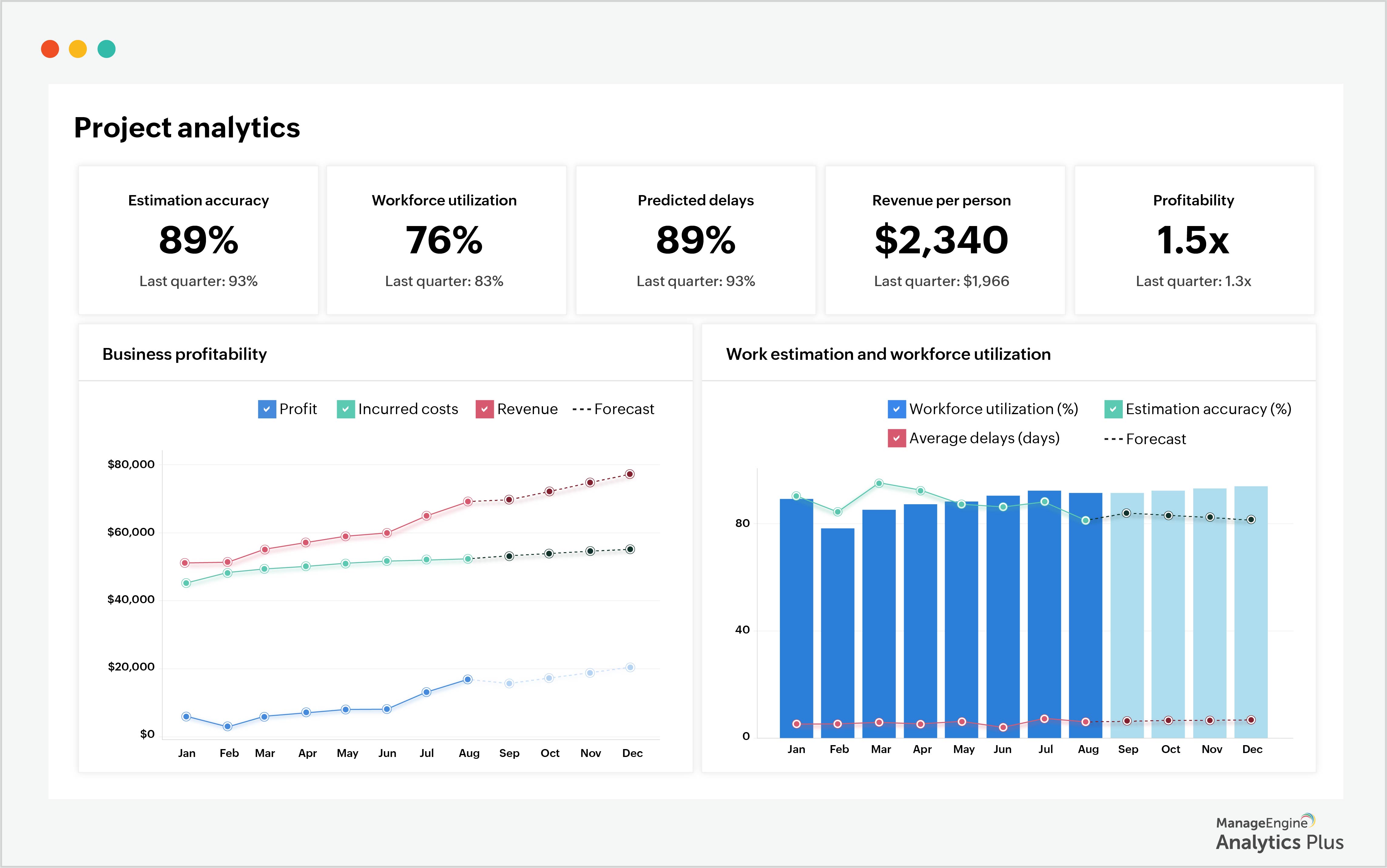This screenshot has width=1387, height=868.
Task: Select the Estimation accuracy KPI card
Action: click(x=198, y=240)
